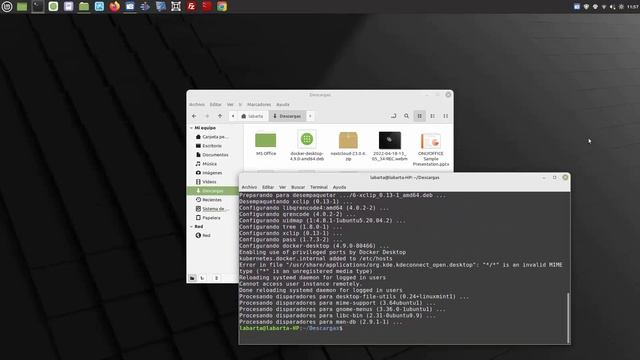
Task: Open the green folder launcher in the panel
Action: 22,6
